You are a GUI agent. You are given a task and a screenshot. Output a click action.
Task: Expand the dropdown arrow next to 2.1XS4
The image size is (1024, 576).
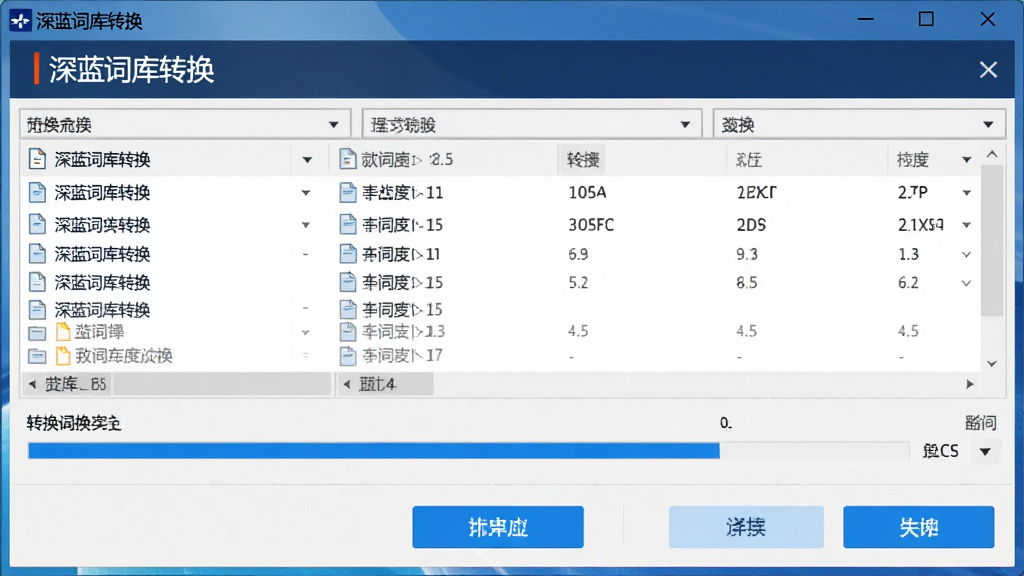(967, 225)
